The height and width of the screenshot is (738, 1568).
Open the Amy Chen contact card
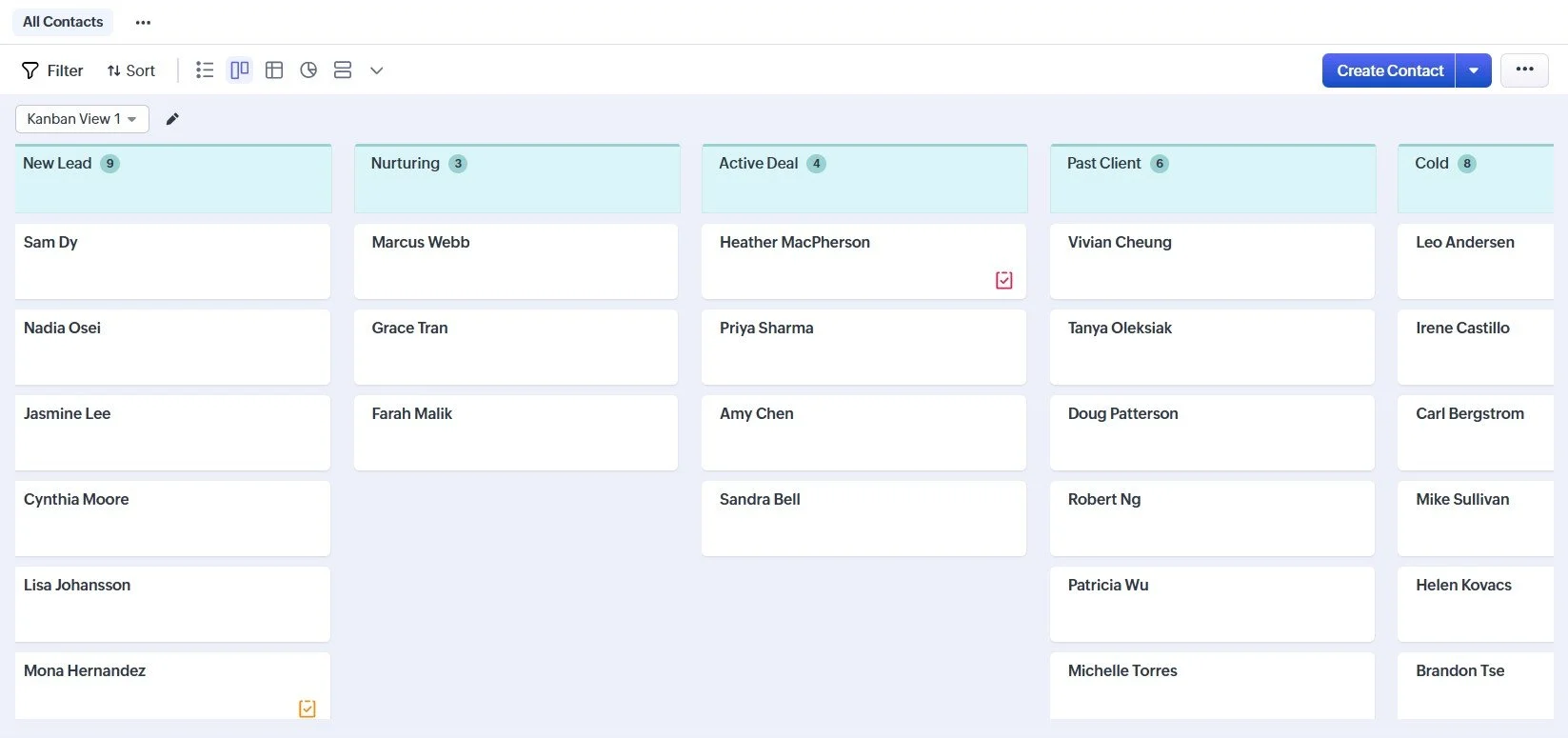(863, 433)
